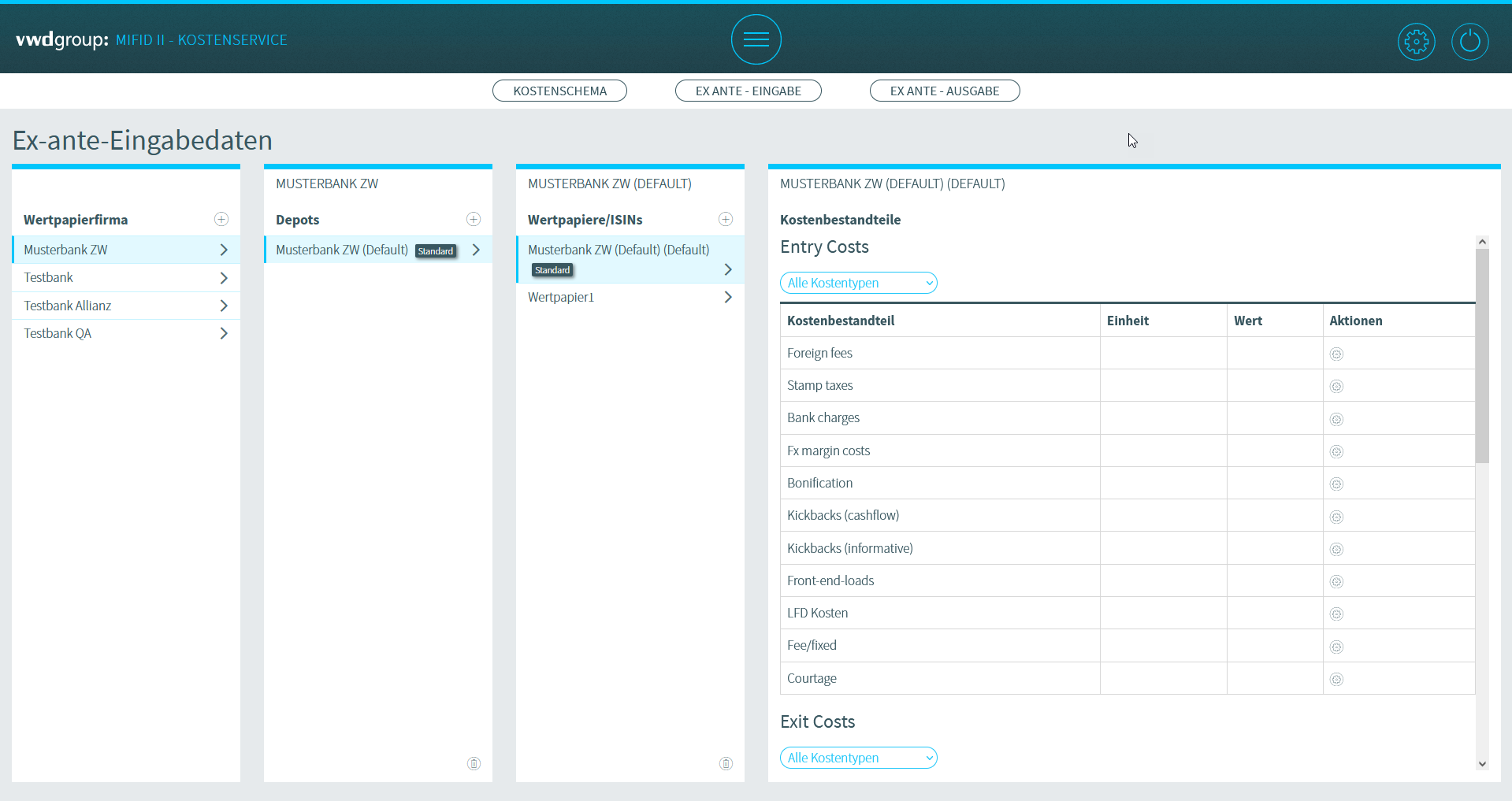Screen dimensions: 1512x801
Task: Click trash icon in Wertpapiere/ISINs panel
Action: click(x=726, y=763)
